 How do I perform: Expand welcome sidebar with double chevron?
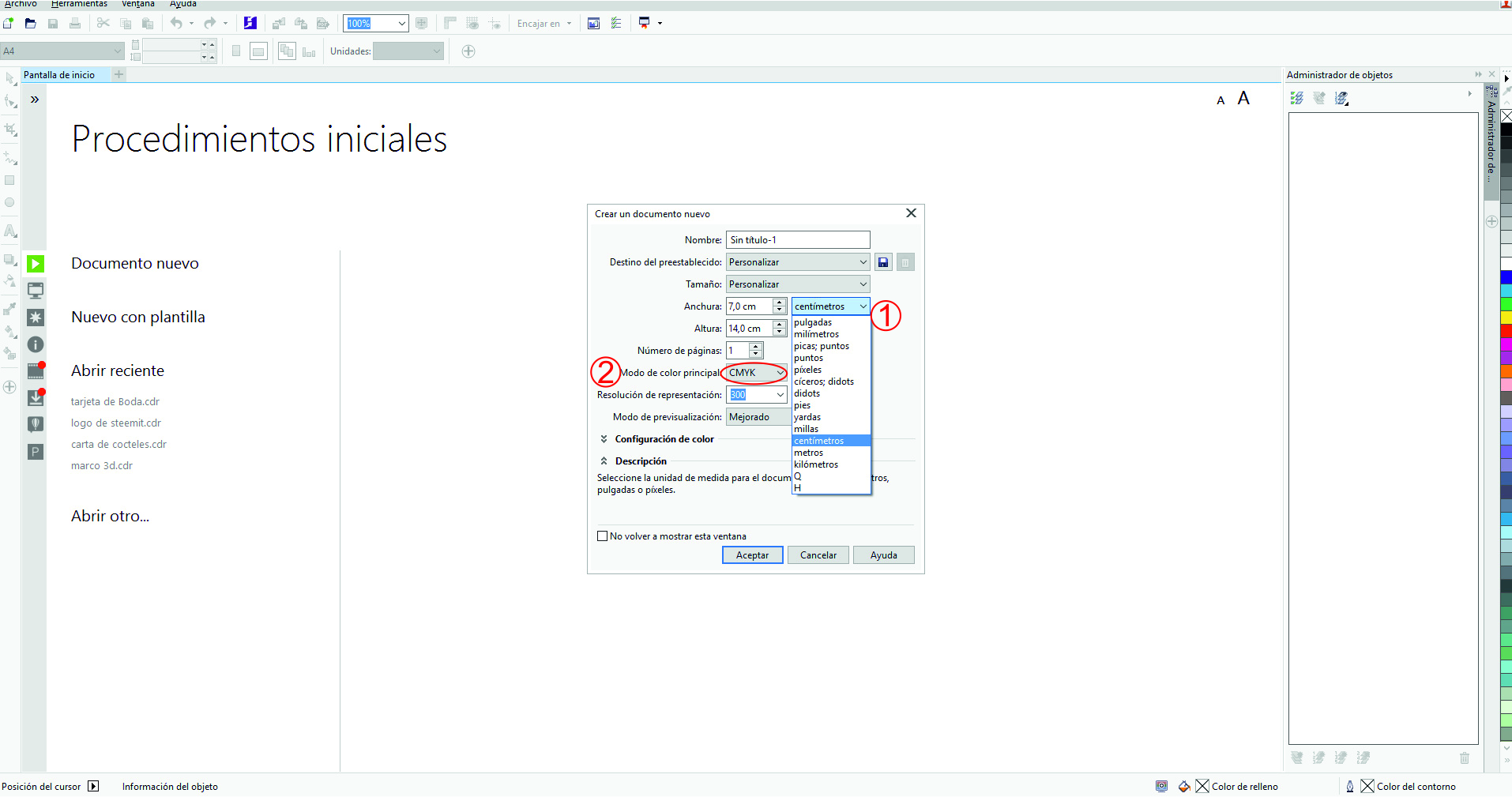35,100
